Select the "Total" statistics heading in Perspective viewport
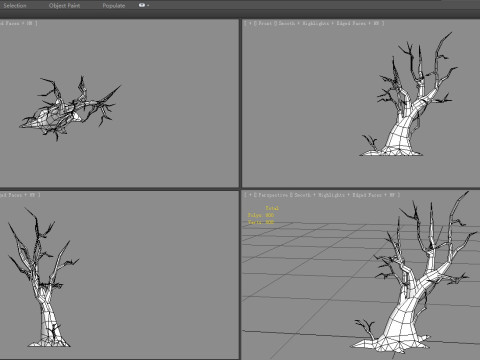Viewport: 480px width, 360px height. pyautogui.click(x=272, y=208)
